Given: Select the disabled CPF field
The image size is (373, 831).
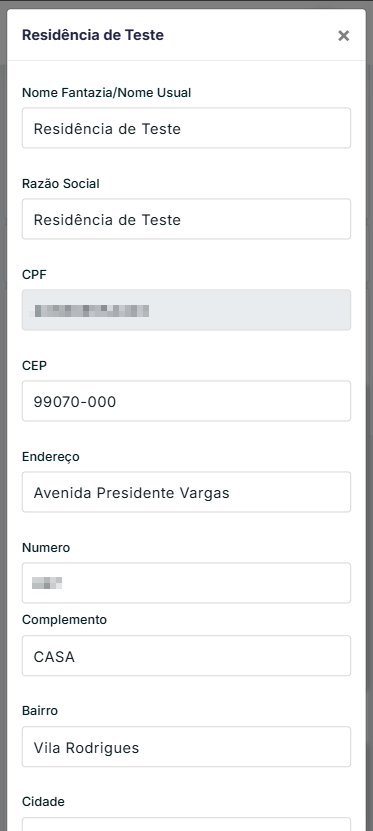Looking at the screenshot, I should point(186,310).
